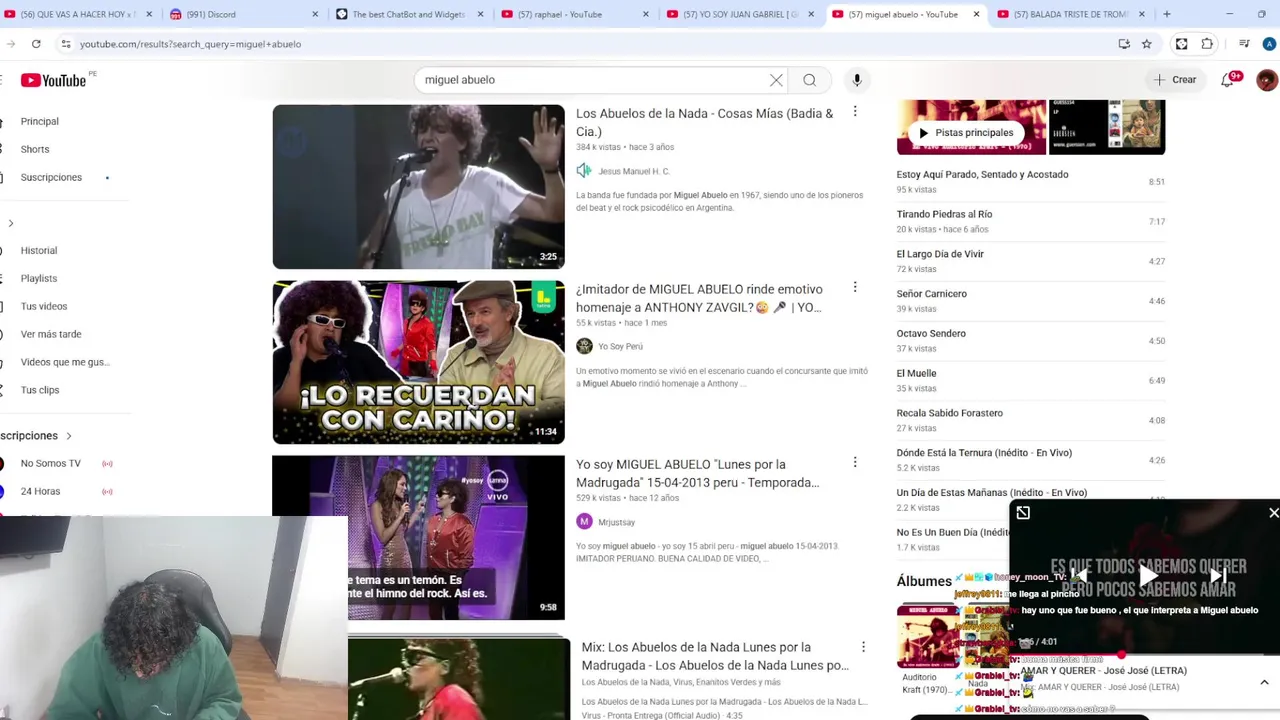Expand the Suscripciones section arrow
The width and height of the screenshot is (1280, 720).
click(69, 436)
